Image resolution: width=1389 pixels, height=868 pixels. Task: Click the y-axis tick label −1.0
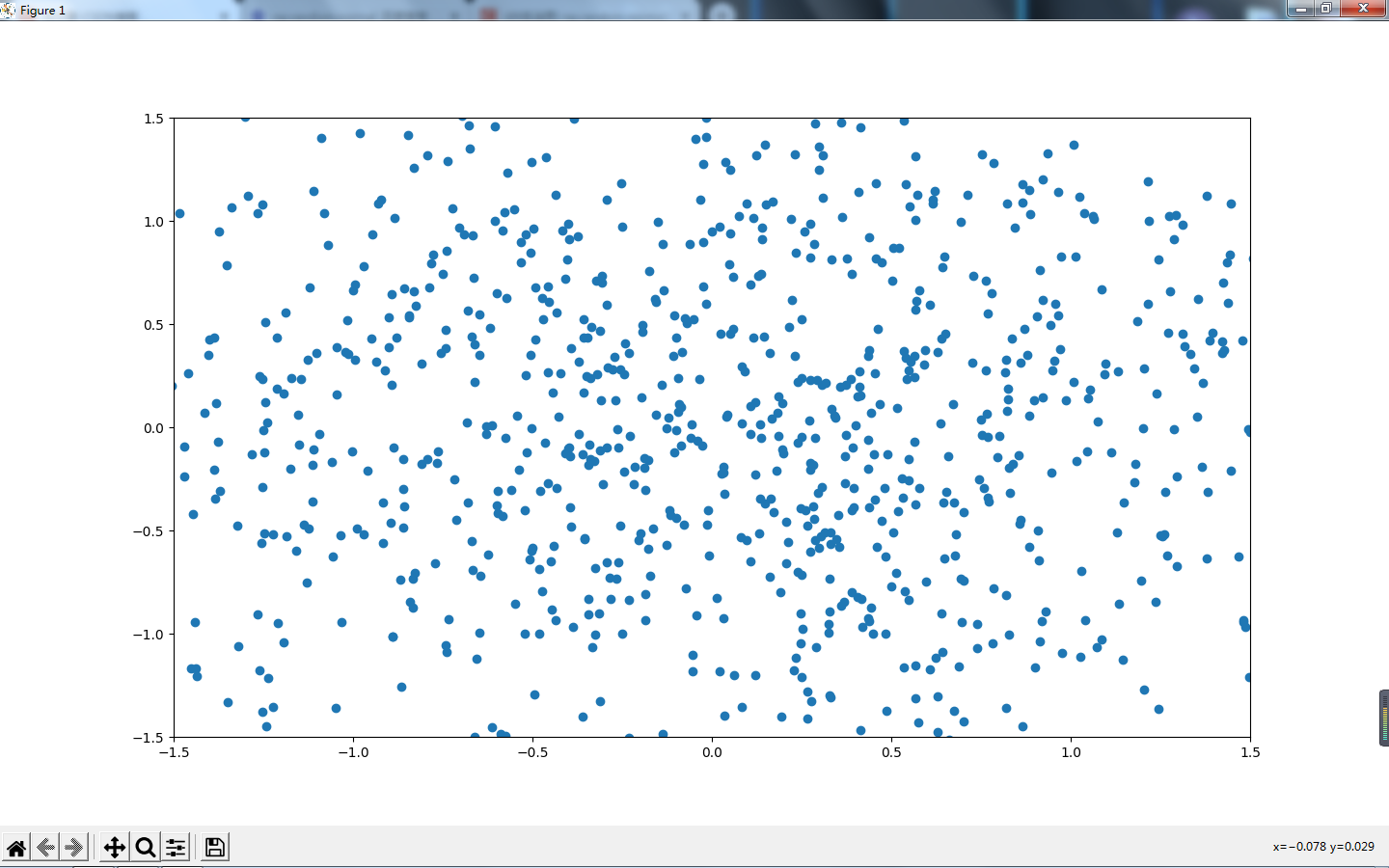pos(149,635)
